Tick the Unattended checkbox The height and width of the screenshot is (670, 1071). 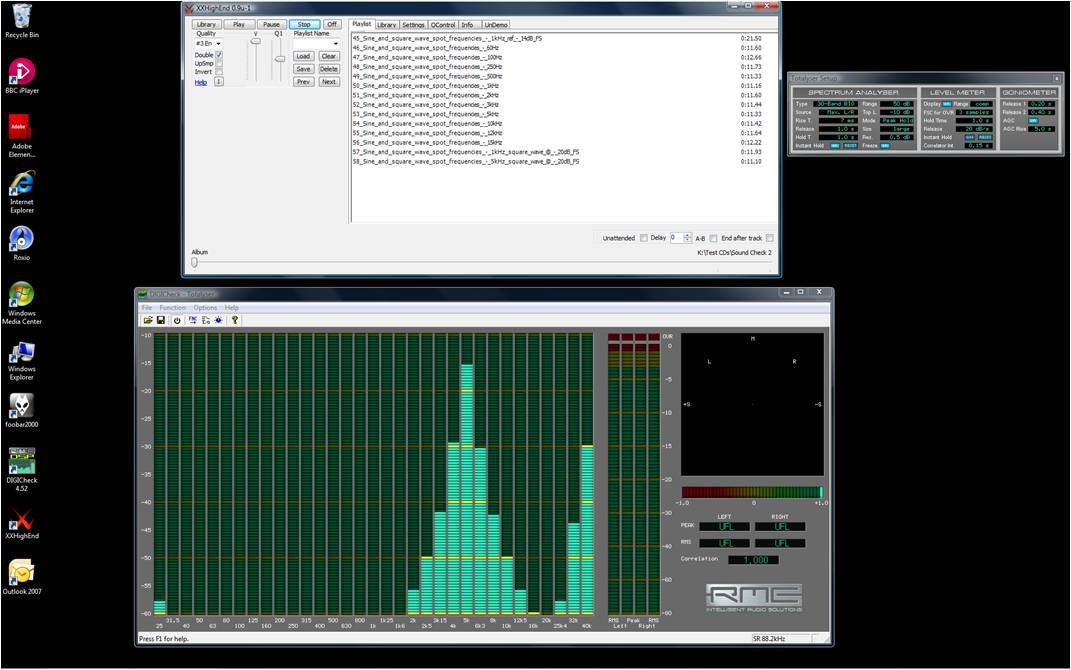(x=643, y=238)
